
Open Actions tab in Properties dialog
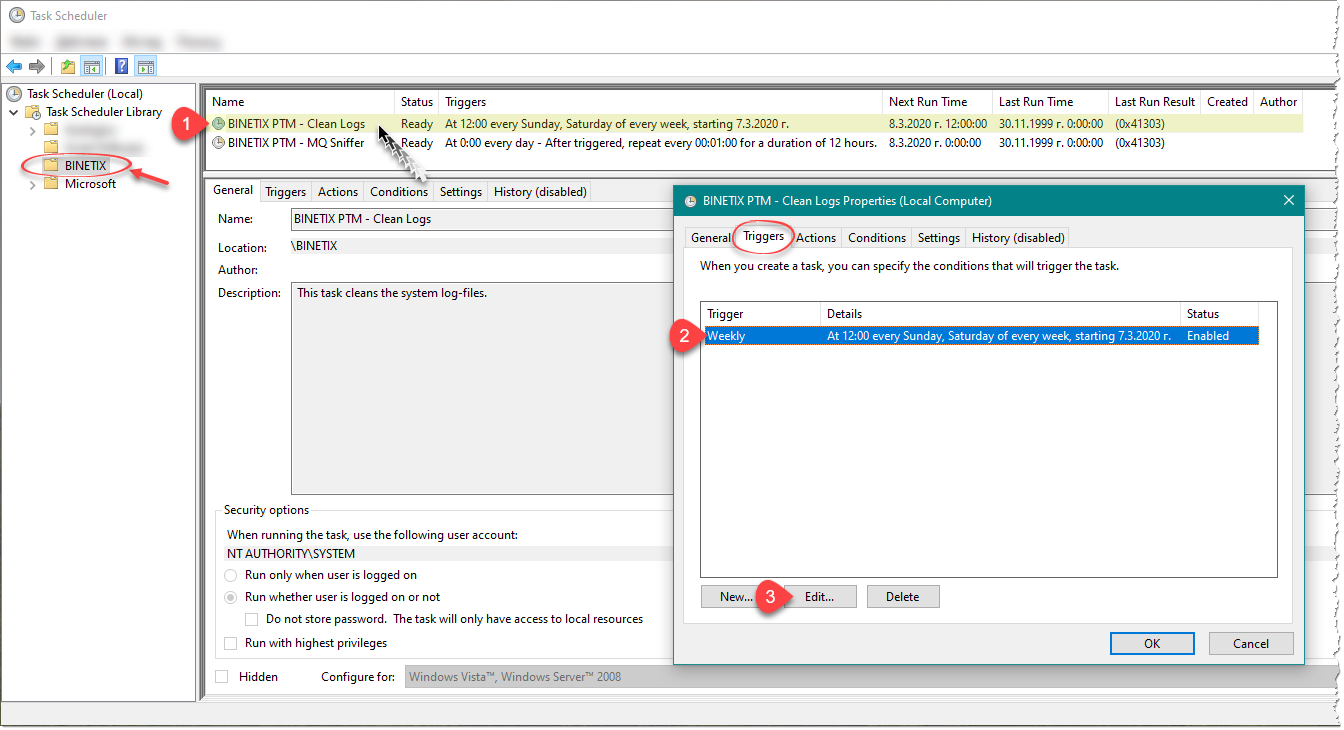[816, 238]
